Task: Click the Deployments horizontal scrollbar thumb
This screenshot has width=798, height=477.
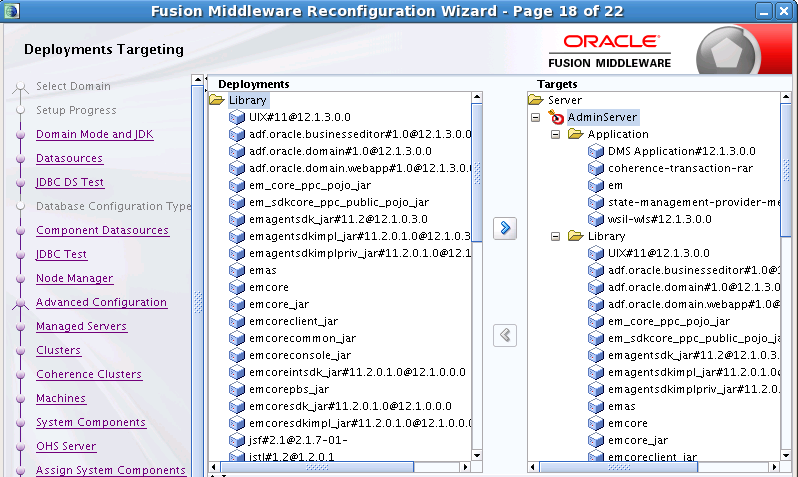Action: click(317, 467)
